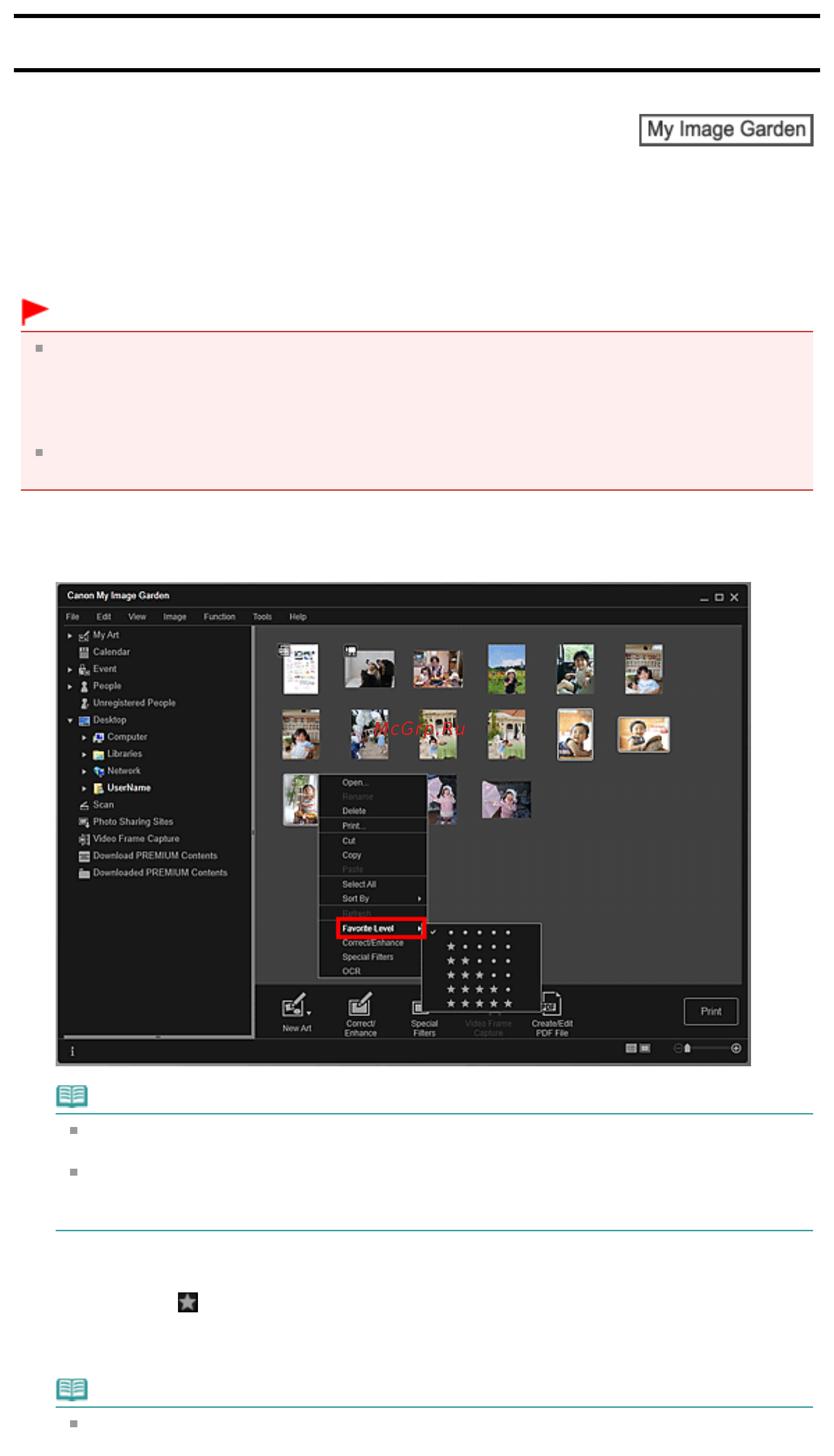Switch to thumbnail view icon
Image resolution: width=834 pixels, height=1456 pixels.
pos(631,1048)
